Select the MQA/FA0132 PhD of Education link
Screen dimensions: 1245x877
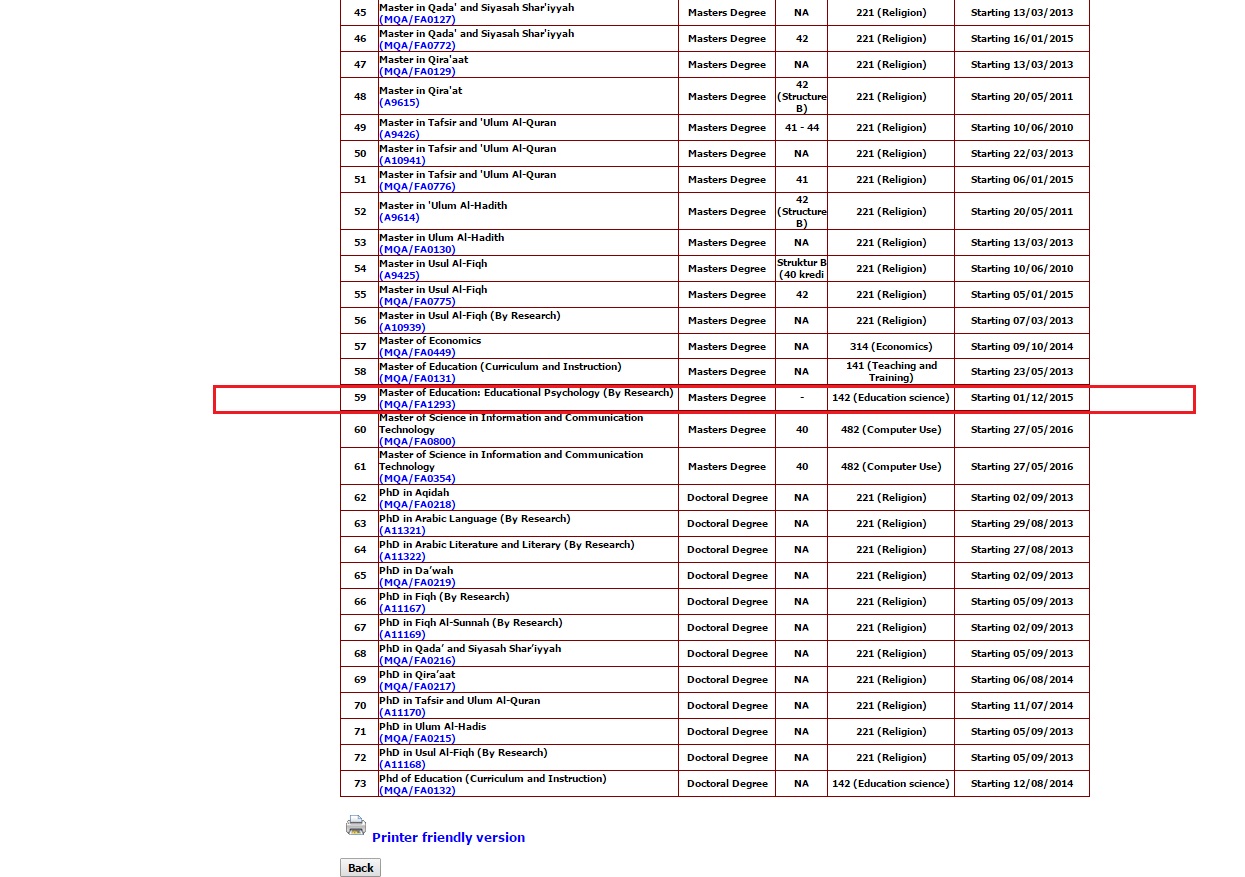[x=417, y=790]
